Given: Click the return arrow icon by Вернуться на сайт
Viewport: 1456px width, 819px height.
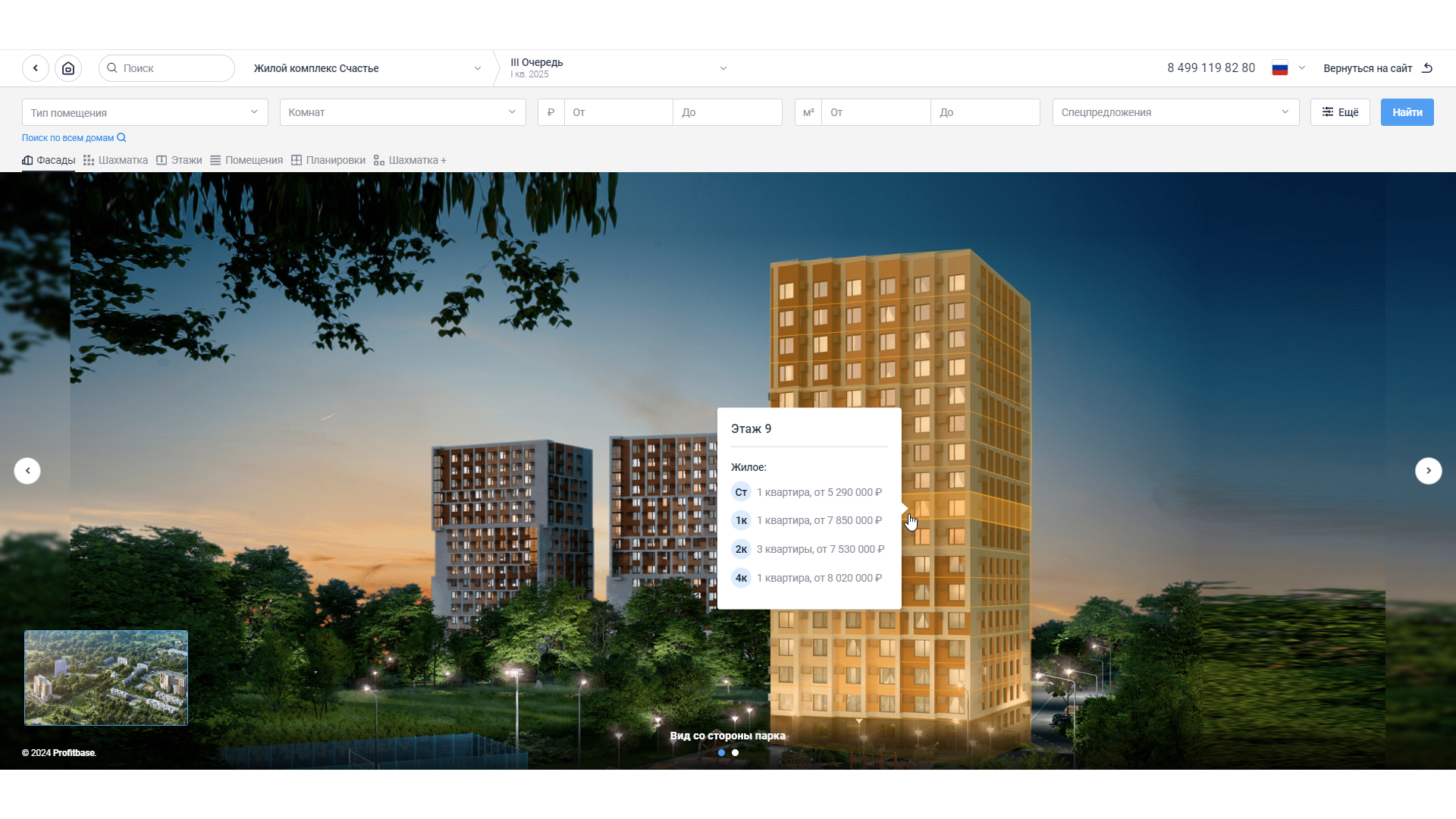Looking at the screenshot, I should [x=1427, y=68].
